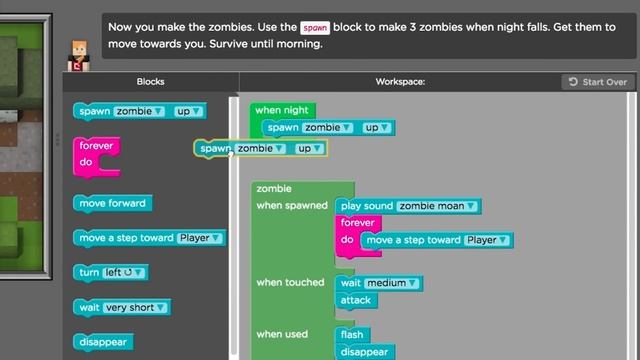Open zombie dropdown in spawn block under when night
The width and height of the screenshot is (640, 360).
tap(327, 128)
